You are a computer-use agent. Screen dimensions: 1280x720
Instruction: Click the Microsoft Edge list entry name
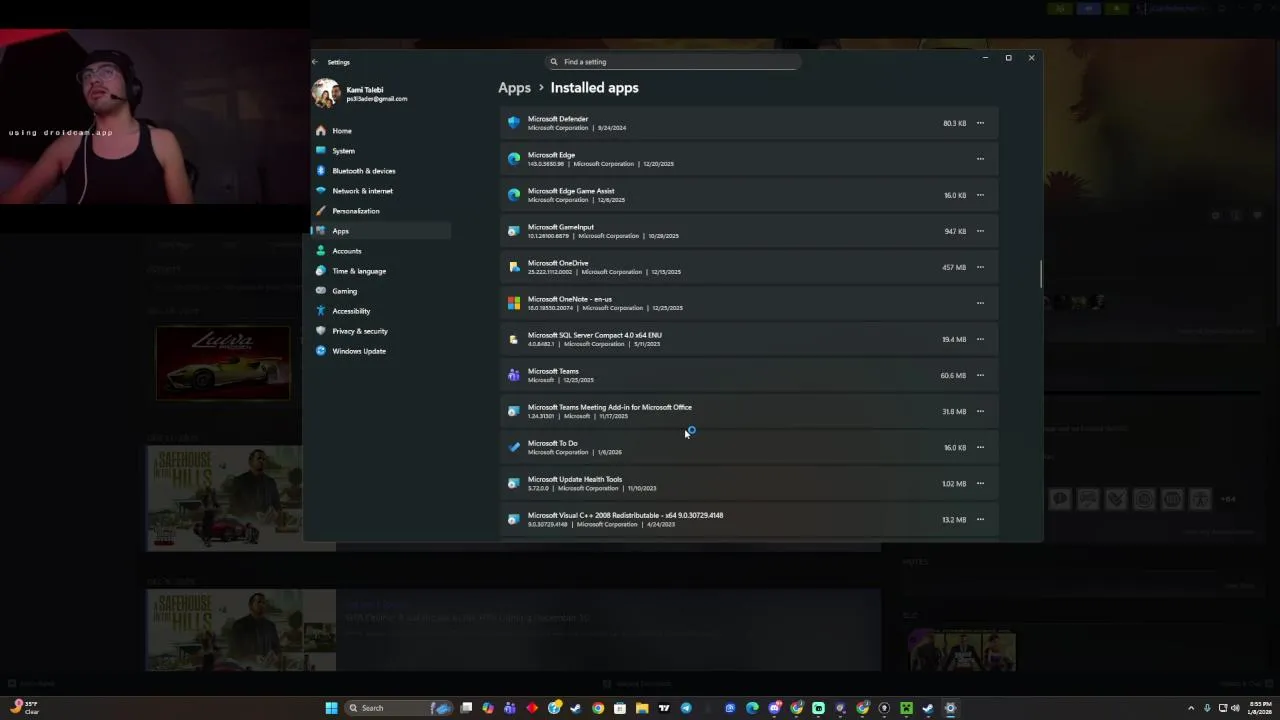(551, 155)
